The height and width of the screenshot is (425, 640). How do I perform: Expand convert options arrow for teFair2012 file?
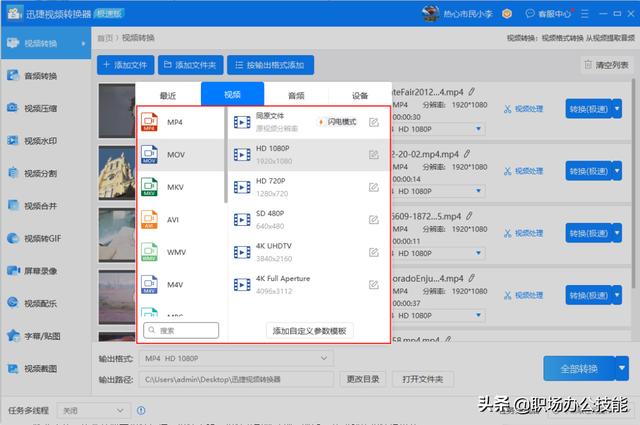click(x=617, y=109)
